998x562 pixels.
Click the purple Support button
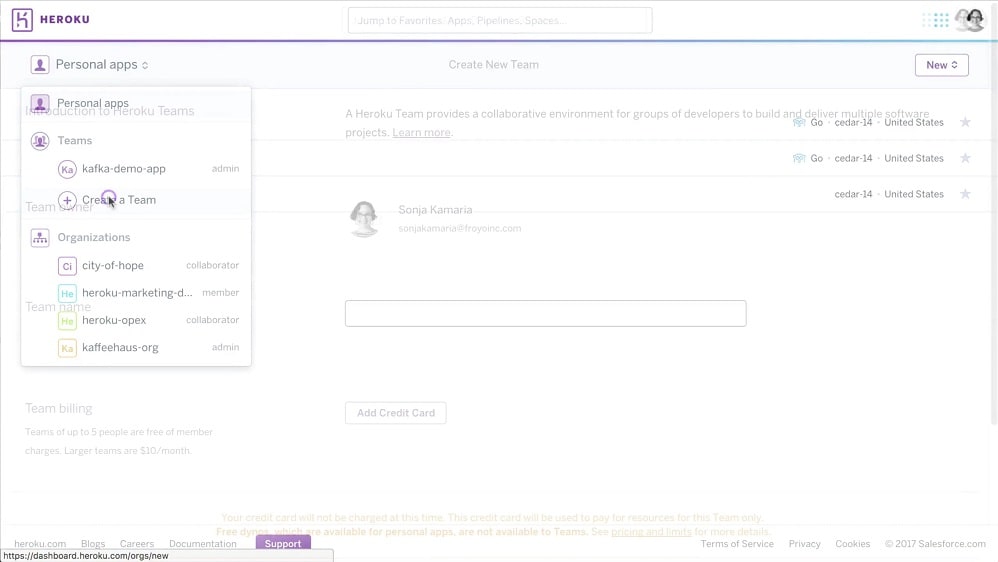tap(283, 543)
